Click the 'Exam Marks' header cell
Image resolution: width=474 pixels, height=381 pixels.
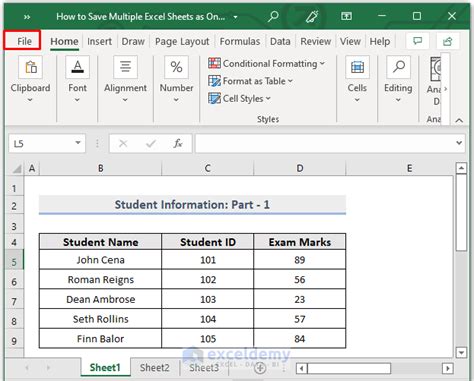point(300,242)
